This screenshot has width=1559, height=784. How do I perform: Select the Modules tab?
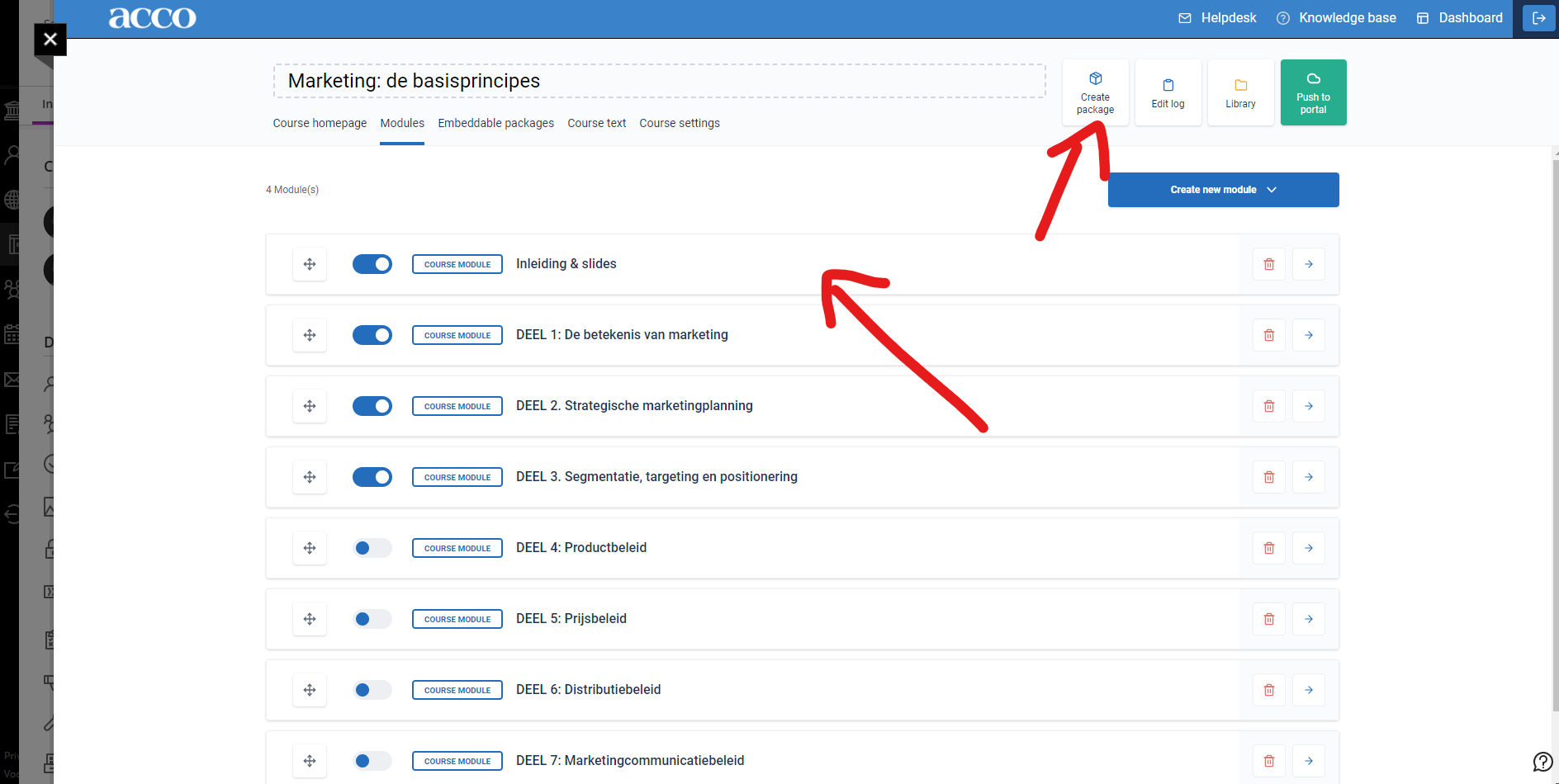coord(402,123)
